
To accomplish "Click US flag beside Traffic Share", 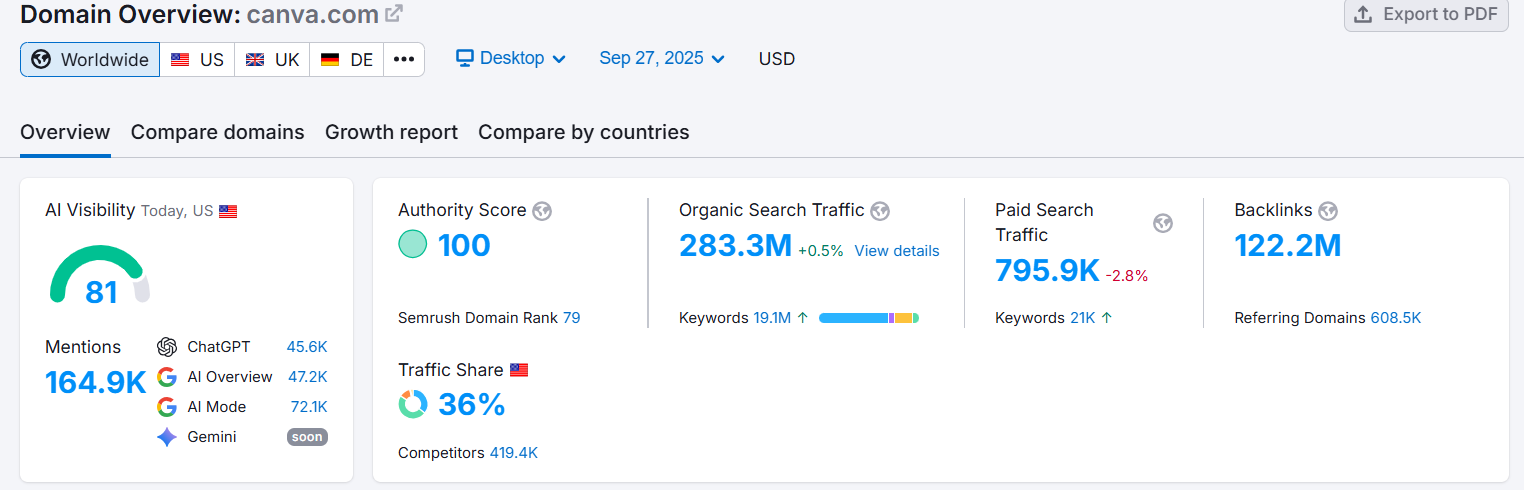I will coord(519,370).
